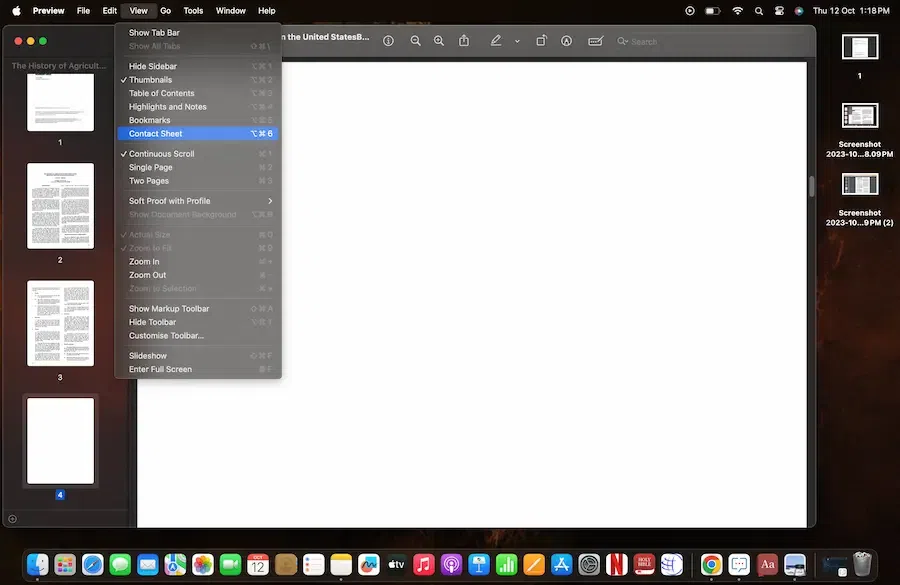This screenshot has height=585, width=900.
Task: Open the Go menu
Action: click(165, 10)
